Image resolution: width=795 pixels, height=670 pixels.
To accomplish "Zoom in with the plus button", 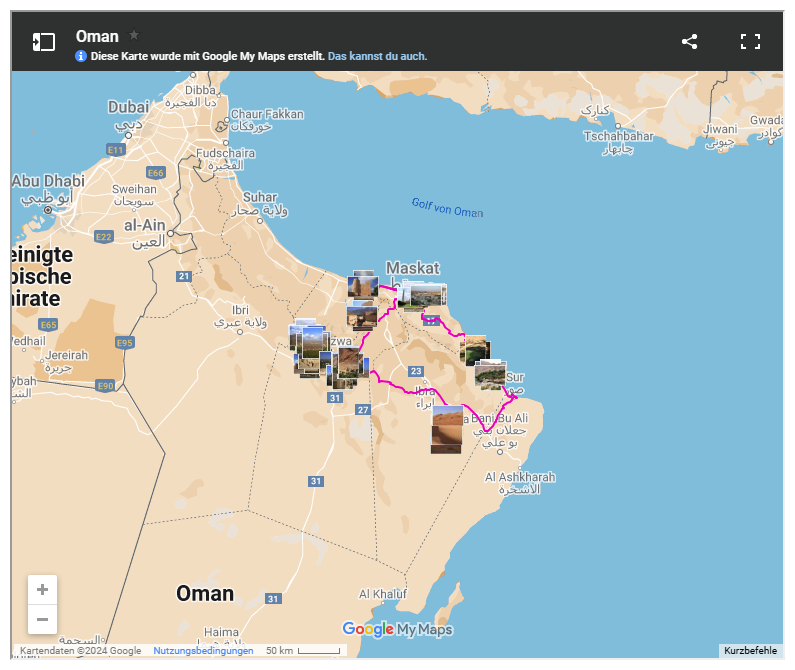I will (x=43, y=589).
